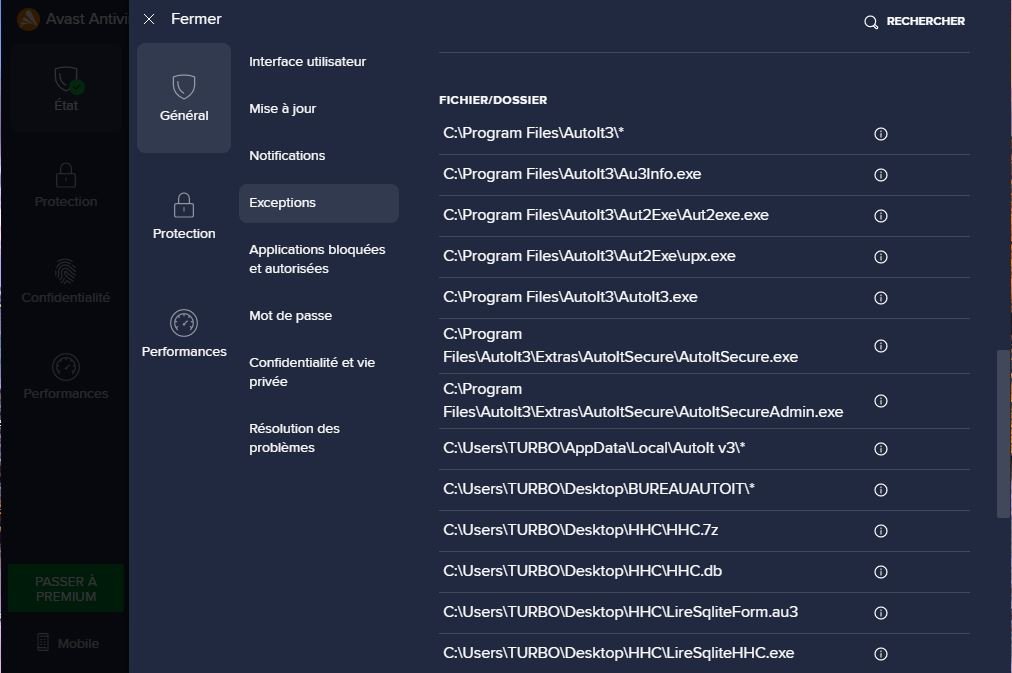Click info icon beside BUREAUAUTOIT folder exception

(x=881, y=490)
